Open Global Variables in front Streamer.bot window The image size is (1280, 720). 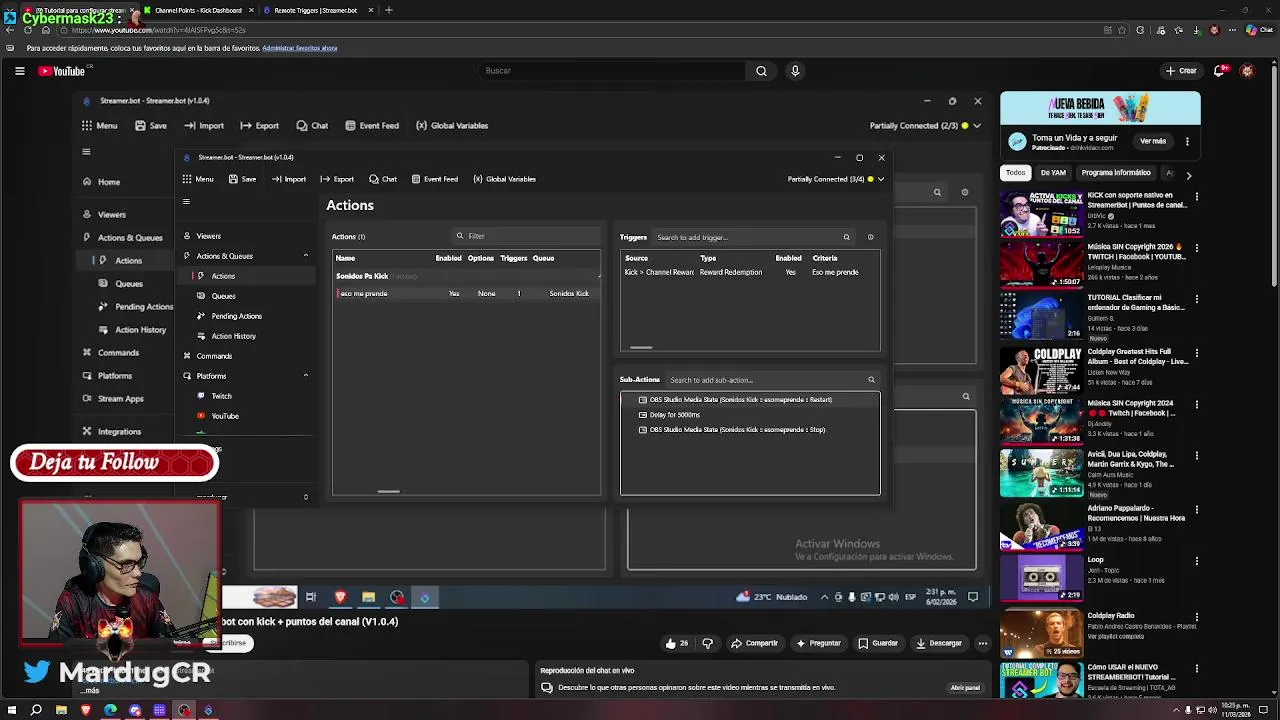pyautogui.click(x=504, y=179)
